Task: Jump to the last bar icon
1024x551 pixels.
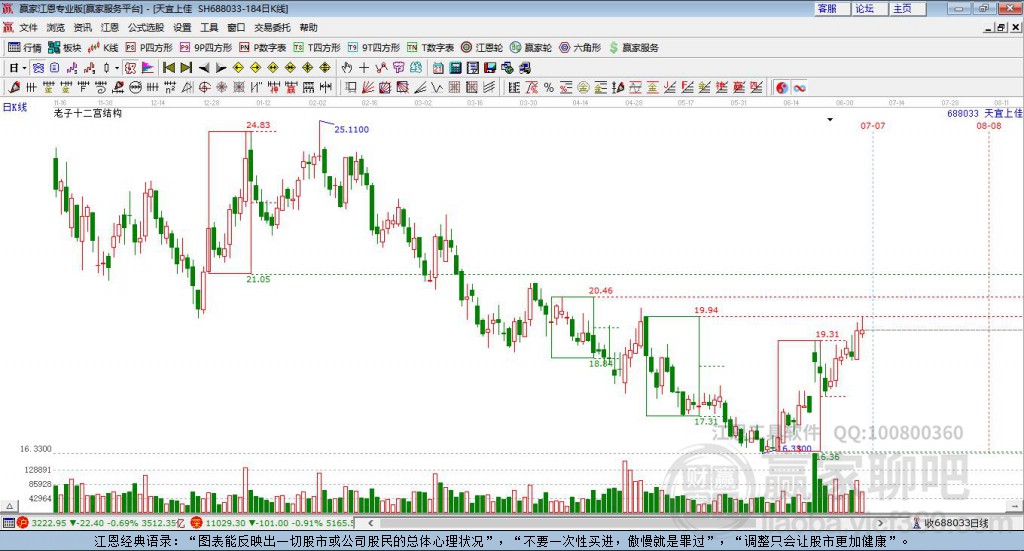Action: pos(186,67)
